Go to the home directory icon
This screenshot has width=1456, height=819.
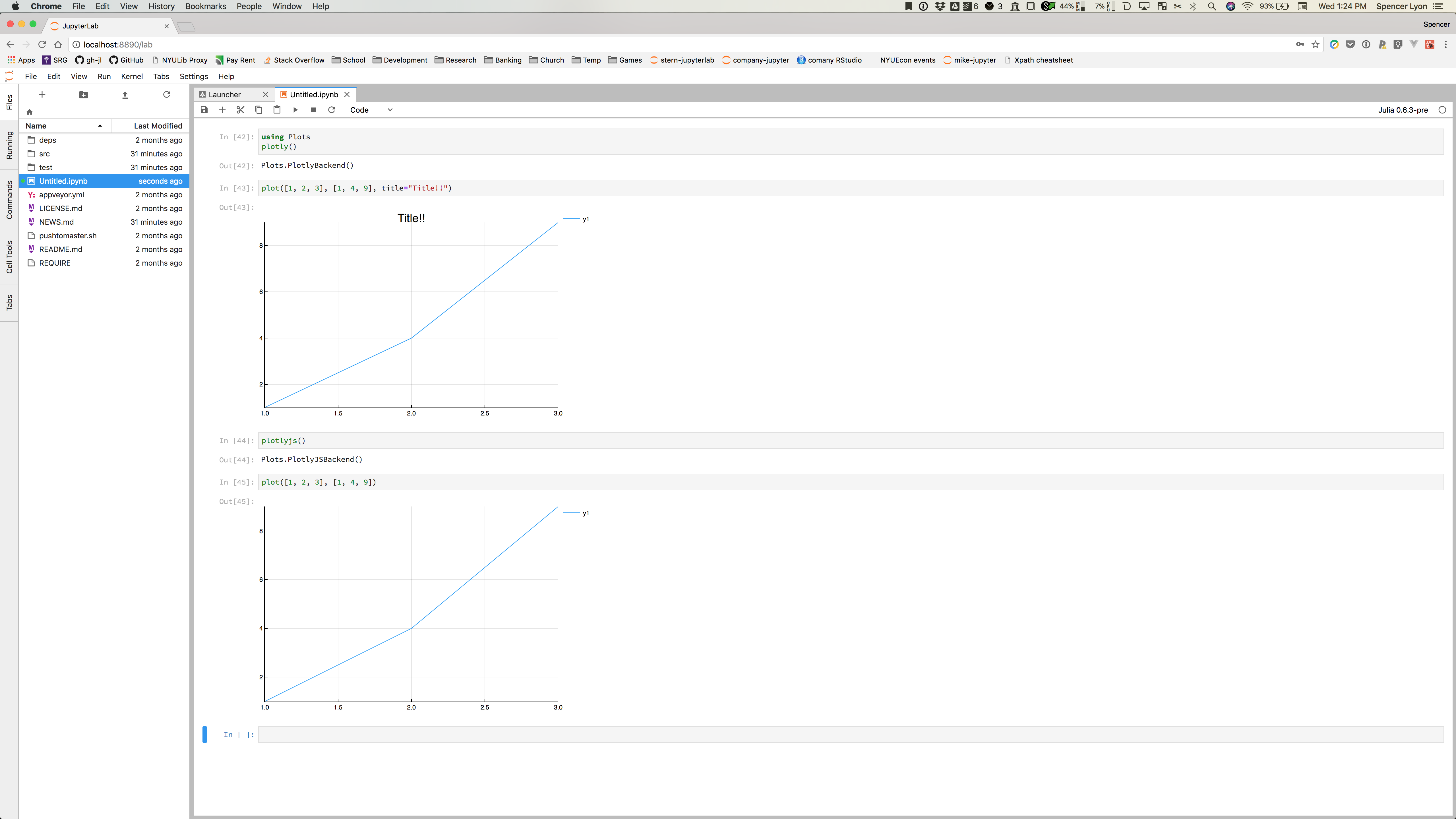coord(29,112)
